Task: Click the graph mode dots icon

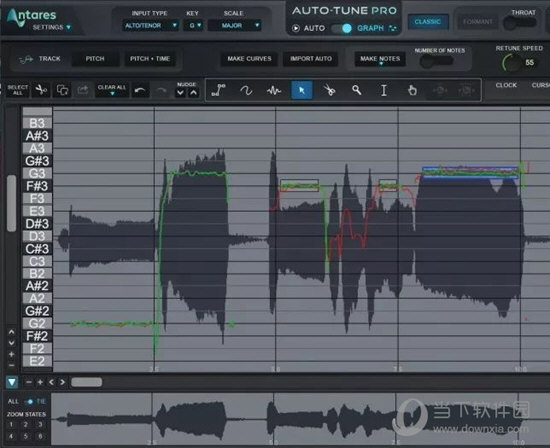Action: (393, 28)
